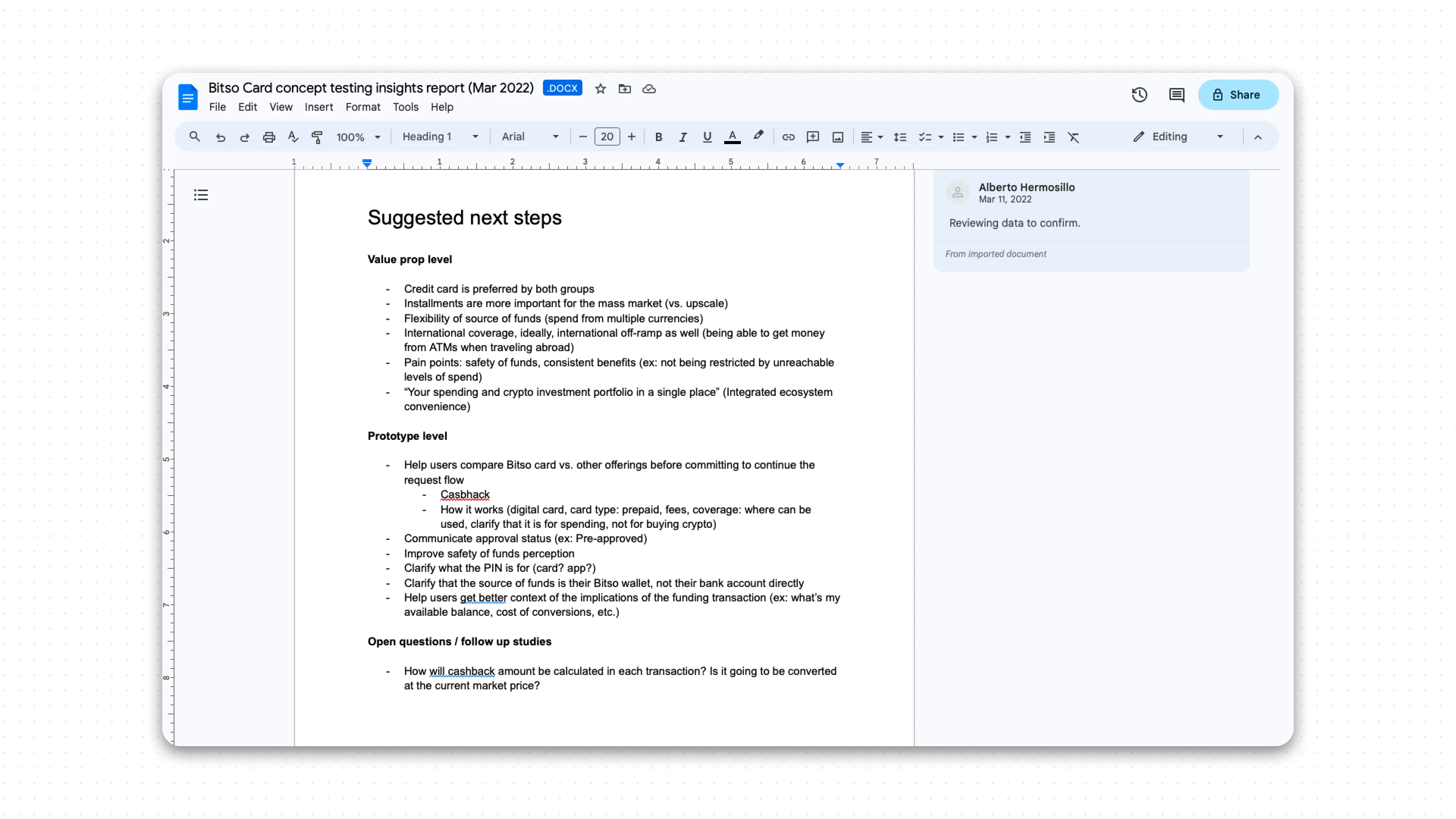Open the Arial font dropdown

pos(530,137)
